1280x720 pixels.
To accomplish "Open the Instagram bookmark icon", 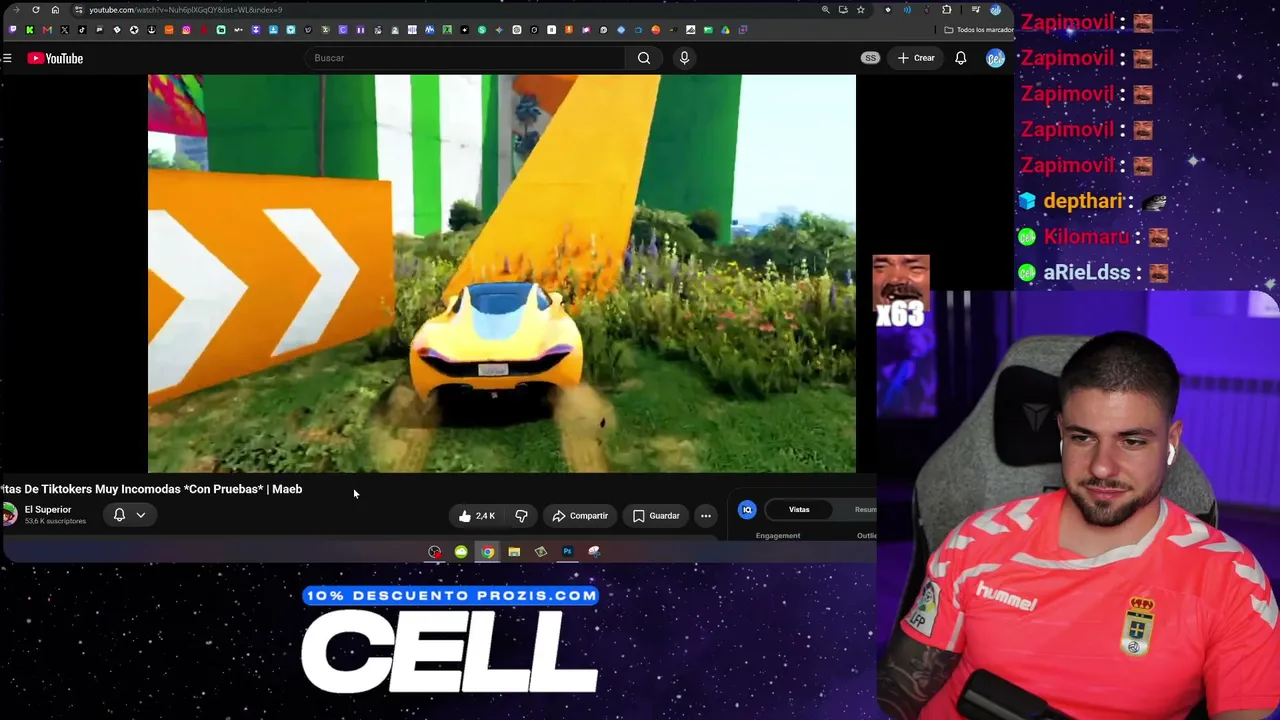I will coord(186,30).
